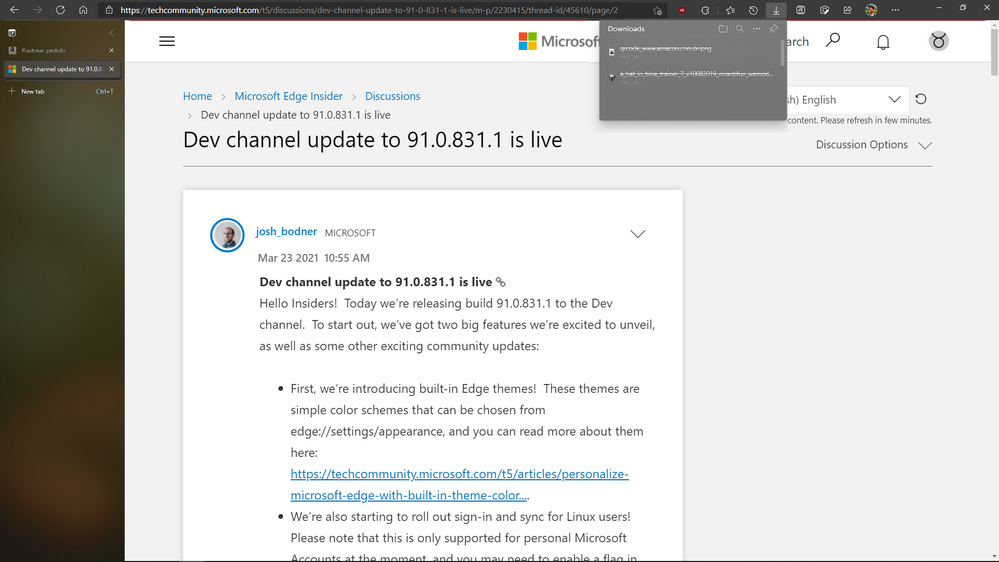Image resolution: width=999 pixels, height=562 pixels.
Task: Open downloads folder from Downloads panel
Action: [x=723, y=29]
